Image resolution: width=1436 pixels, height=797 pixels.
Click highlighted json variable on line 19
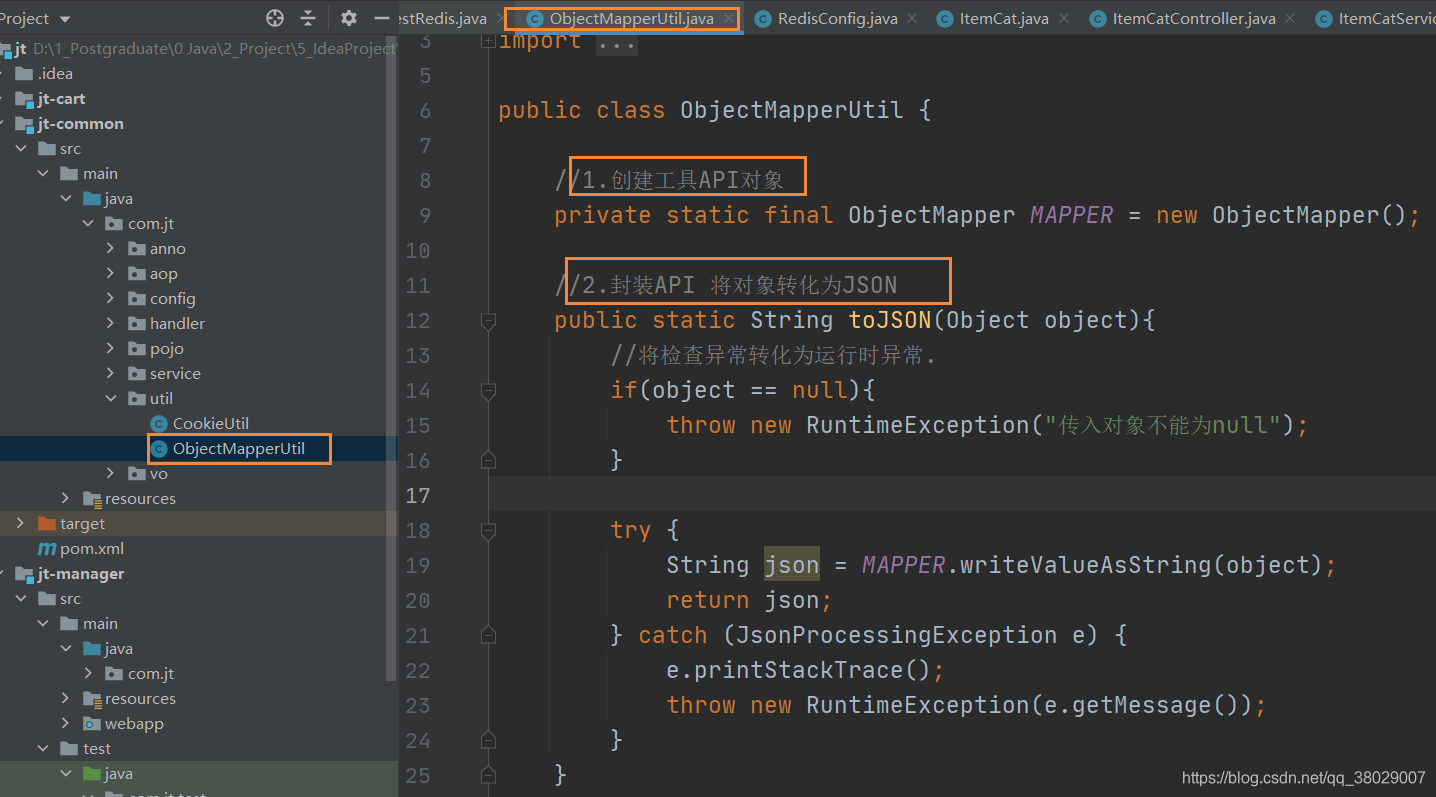792,565
